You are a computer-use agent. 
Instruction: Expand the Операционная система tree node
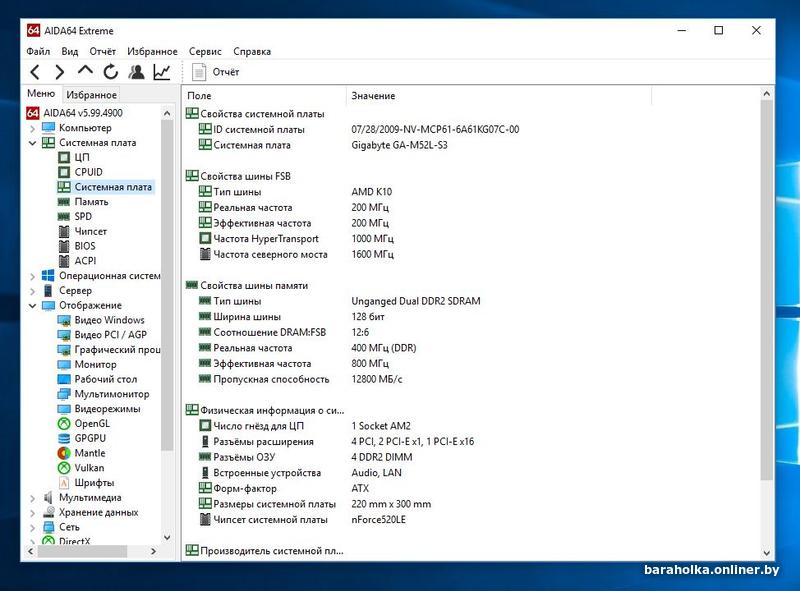coord(33,276)
